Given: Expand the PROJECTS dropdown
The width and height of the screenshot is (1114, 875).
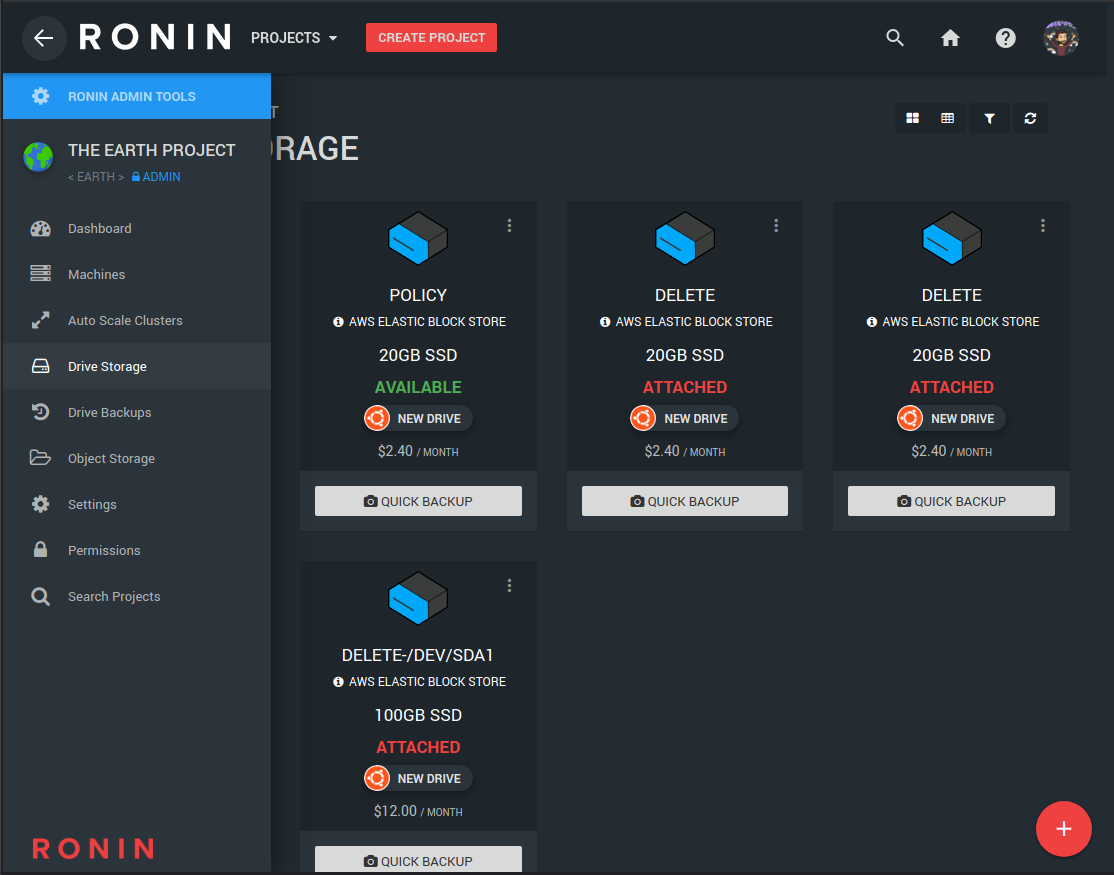Looking at the screenshot, I should 293,38.
